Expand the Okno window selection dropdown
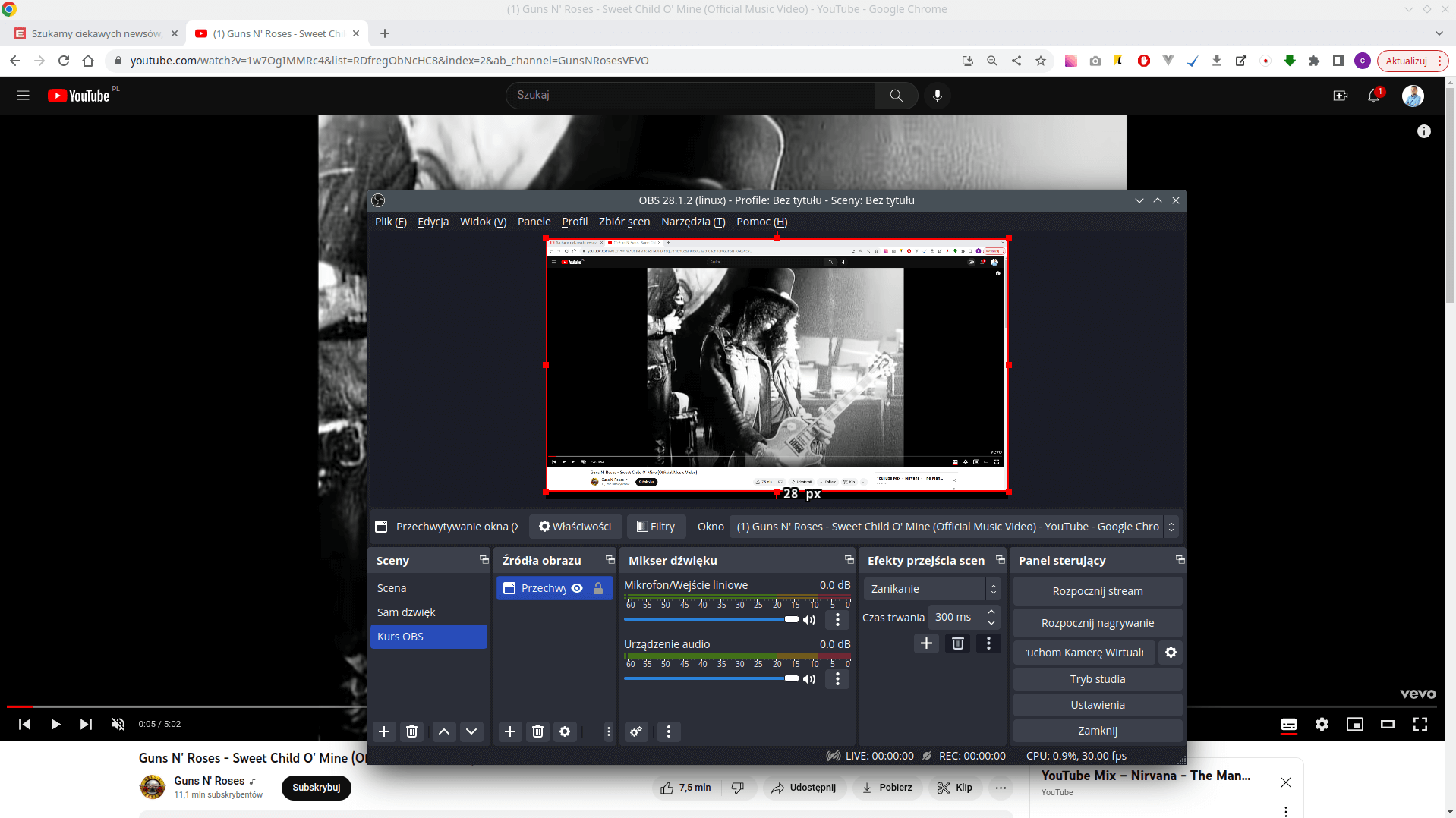Viewport: 1456px width, 818px height. 953,527
